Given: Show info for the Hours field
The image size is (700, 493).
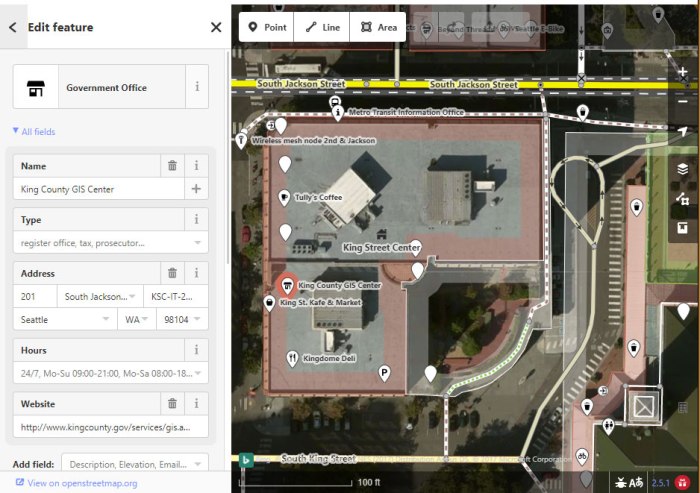Looking at the screenshot, I should click(196, 350).
